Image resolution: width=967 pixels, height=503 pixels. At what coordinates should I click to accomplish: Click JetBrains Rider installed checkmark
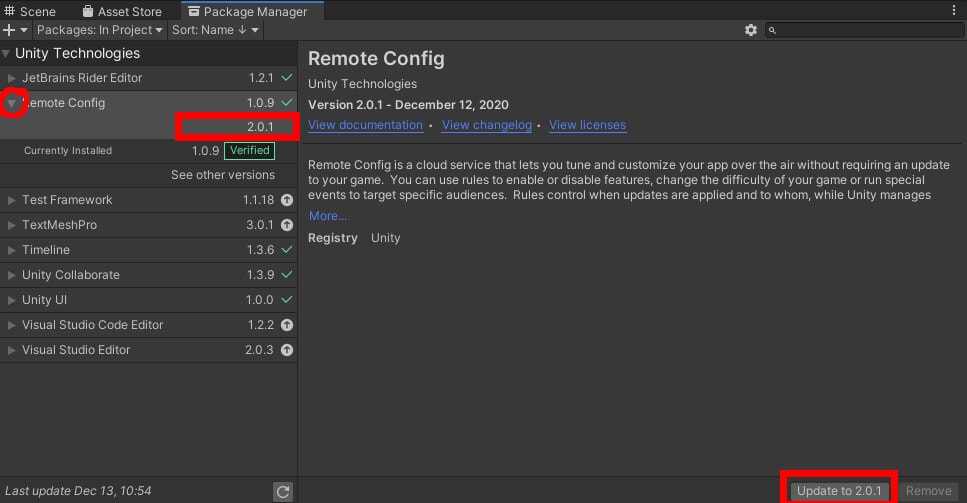click(x=287, y=78)
